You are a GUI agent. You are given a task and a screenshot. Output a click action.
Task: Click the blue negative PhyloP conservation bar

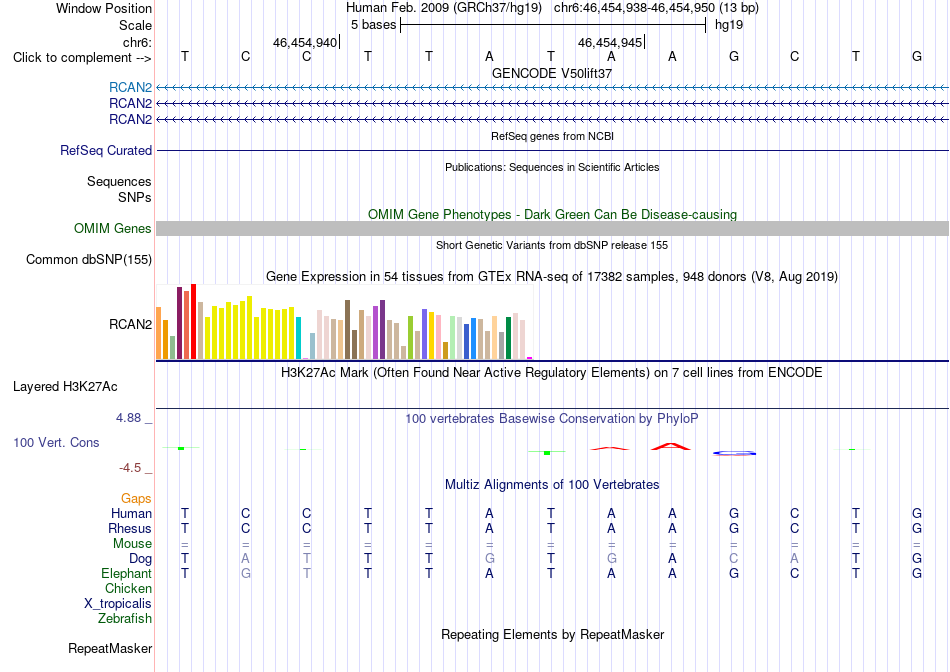click(734, 453)
